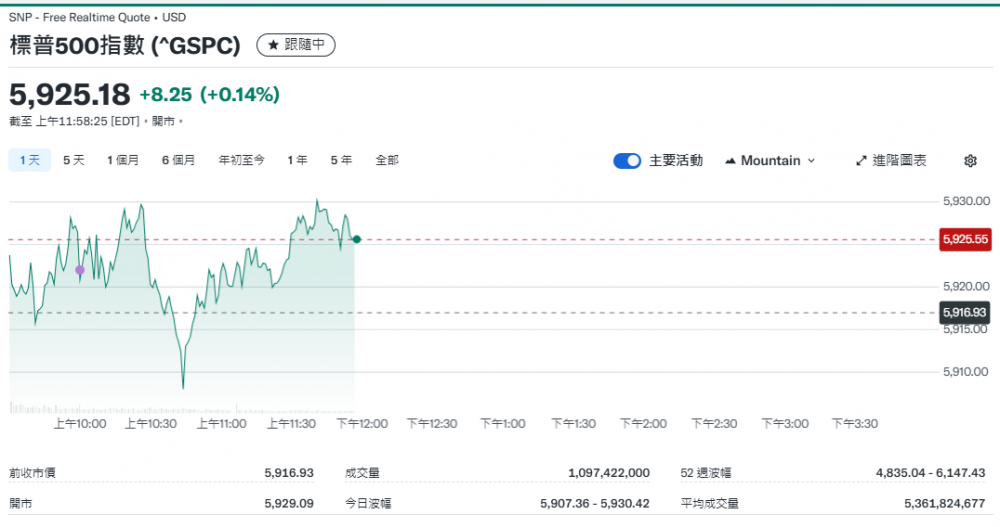The height and width of the screenshot is (527, 1000).
Task: View the 5年 chart range
Action: [x=341, y=160]
